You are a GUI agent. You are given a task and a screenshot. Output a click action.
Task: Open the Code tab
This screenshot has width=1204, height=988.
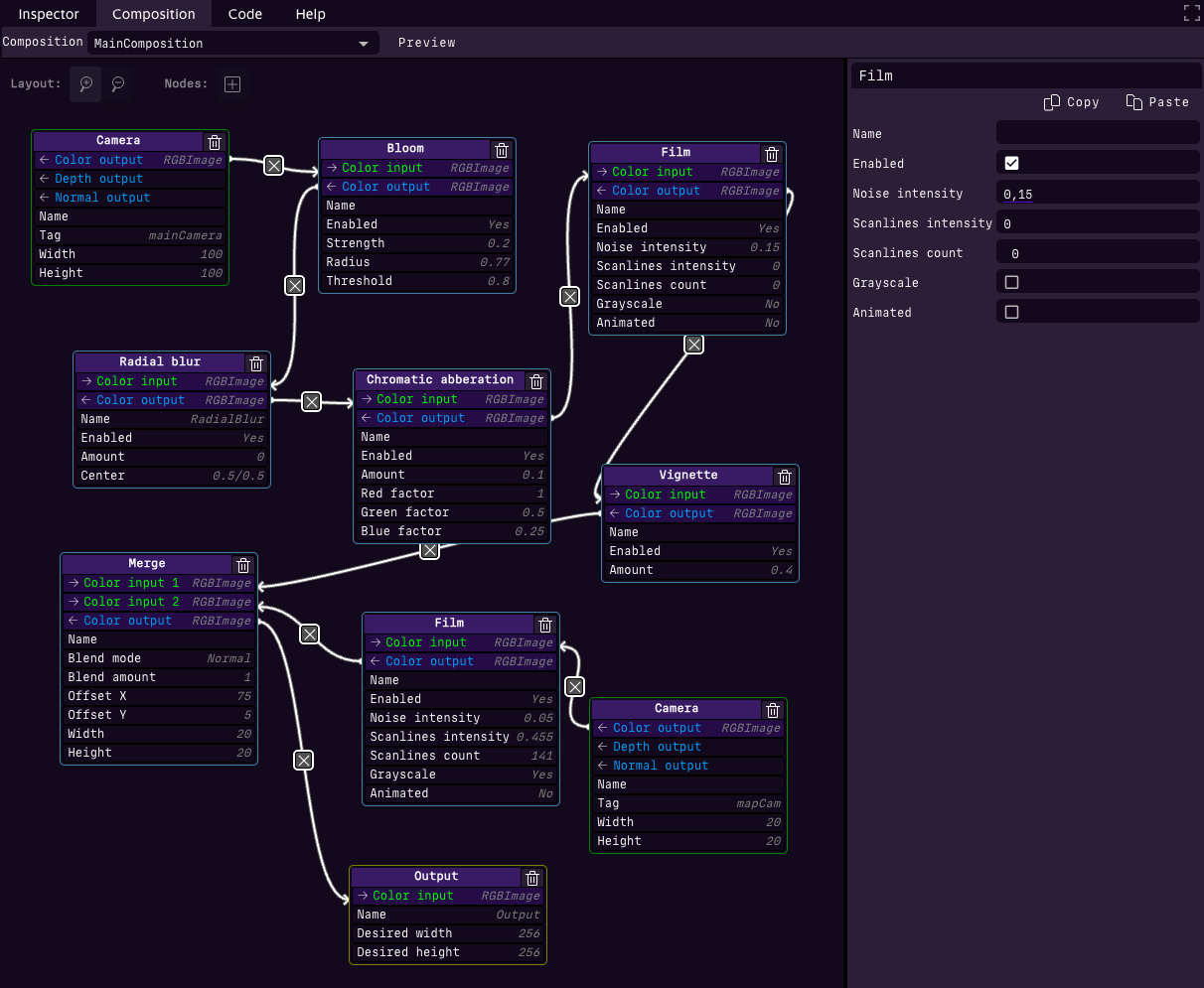244,14
